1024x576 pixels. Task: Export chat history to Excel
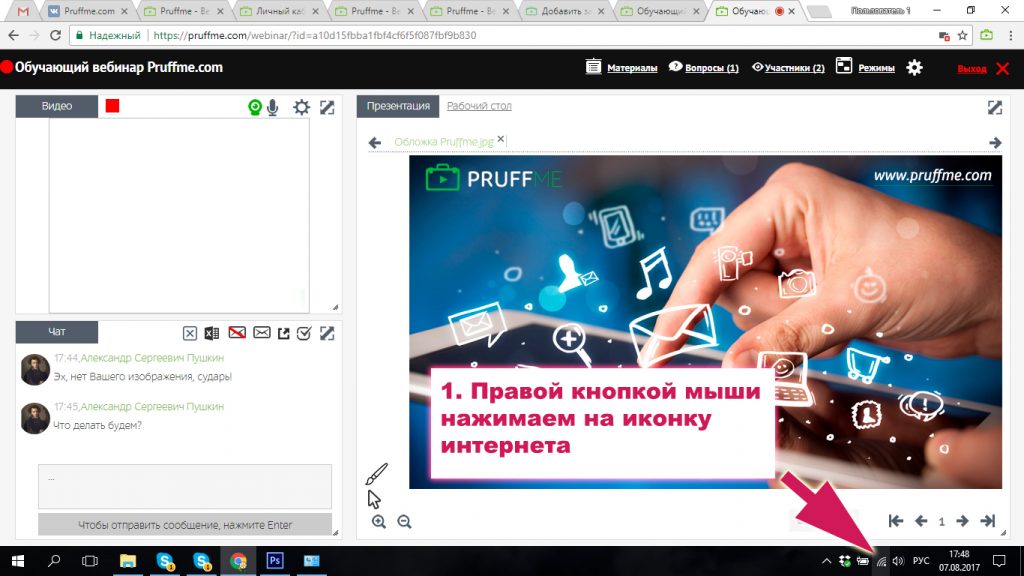(x=211, y=331)
